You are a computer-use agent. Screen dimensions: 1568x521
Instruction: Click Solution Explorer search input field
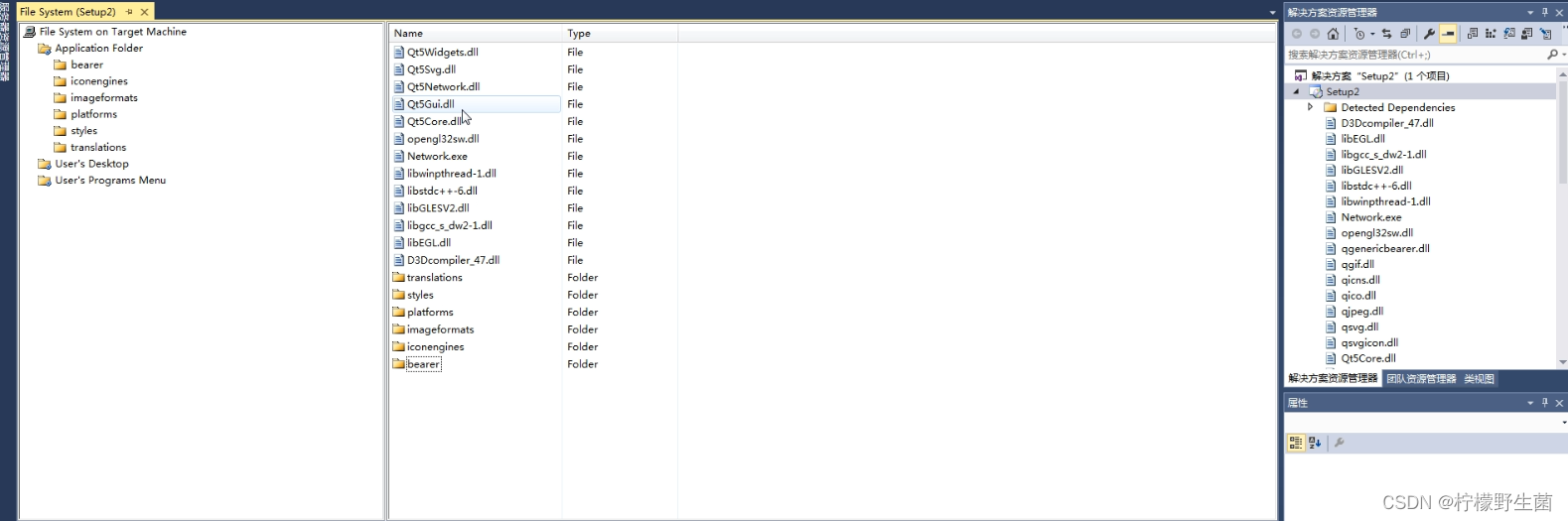pos(1413,55)
